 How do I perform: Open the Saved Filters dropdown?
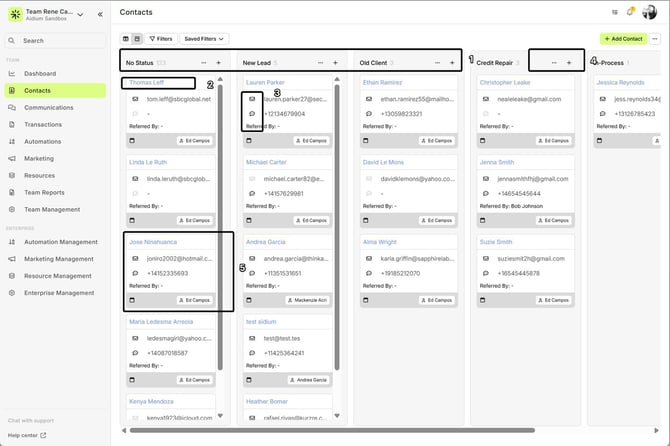202,39
